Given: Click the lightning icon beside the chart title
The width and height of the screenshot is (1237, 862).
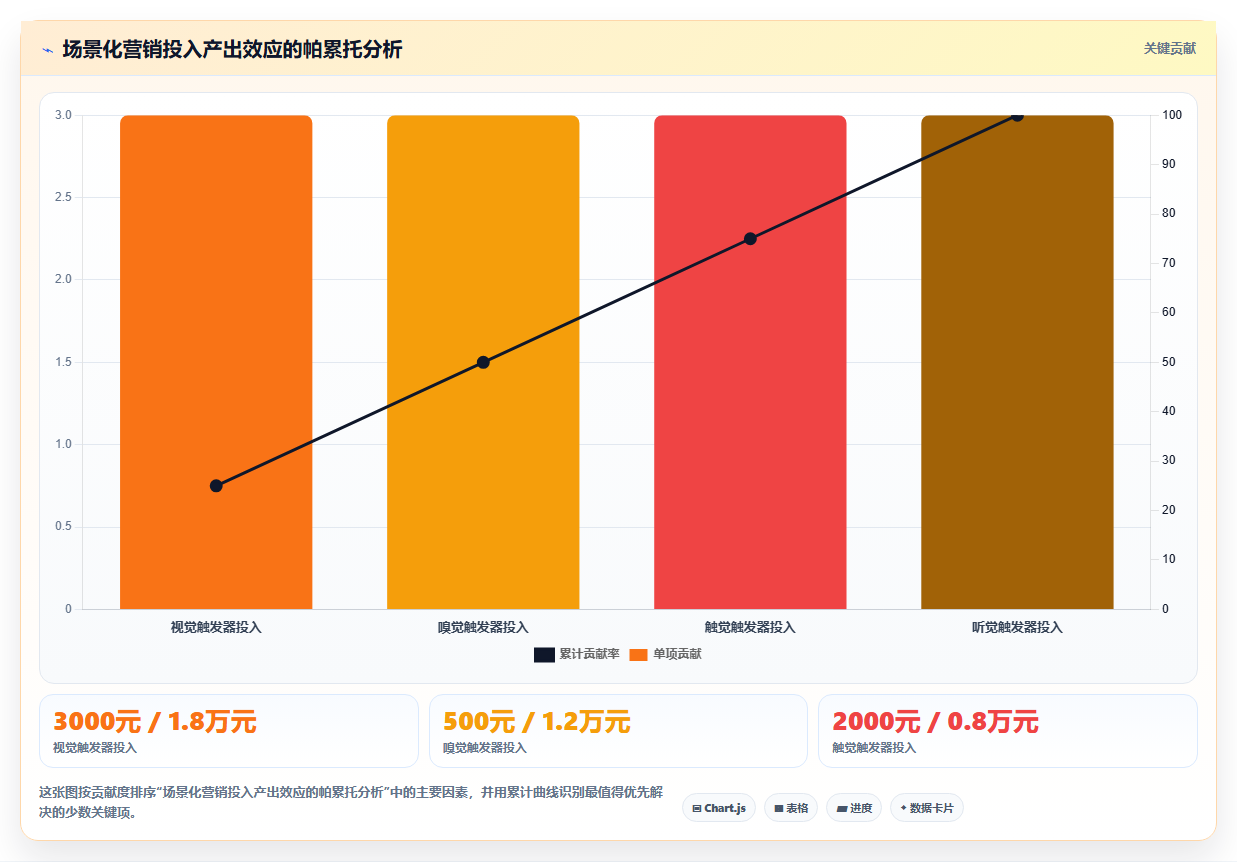Looking at the screenshot, I should [x=47, y=49].
